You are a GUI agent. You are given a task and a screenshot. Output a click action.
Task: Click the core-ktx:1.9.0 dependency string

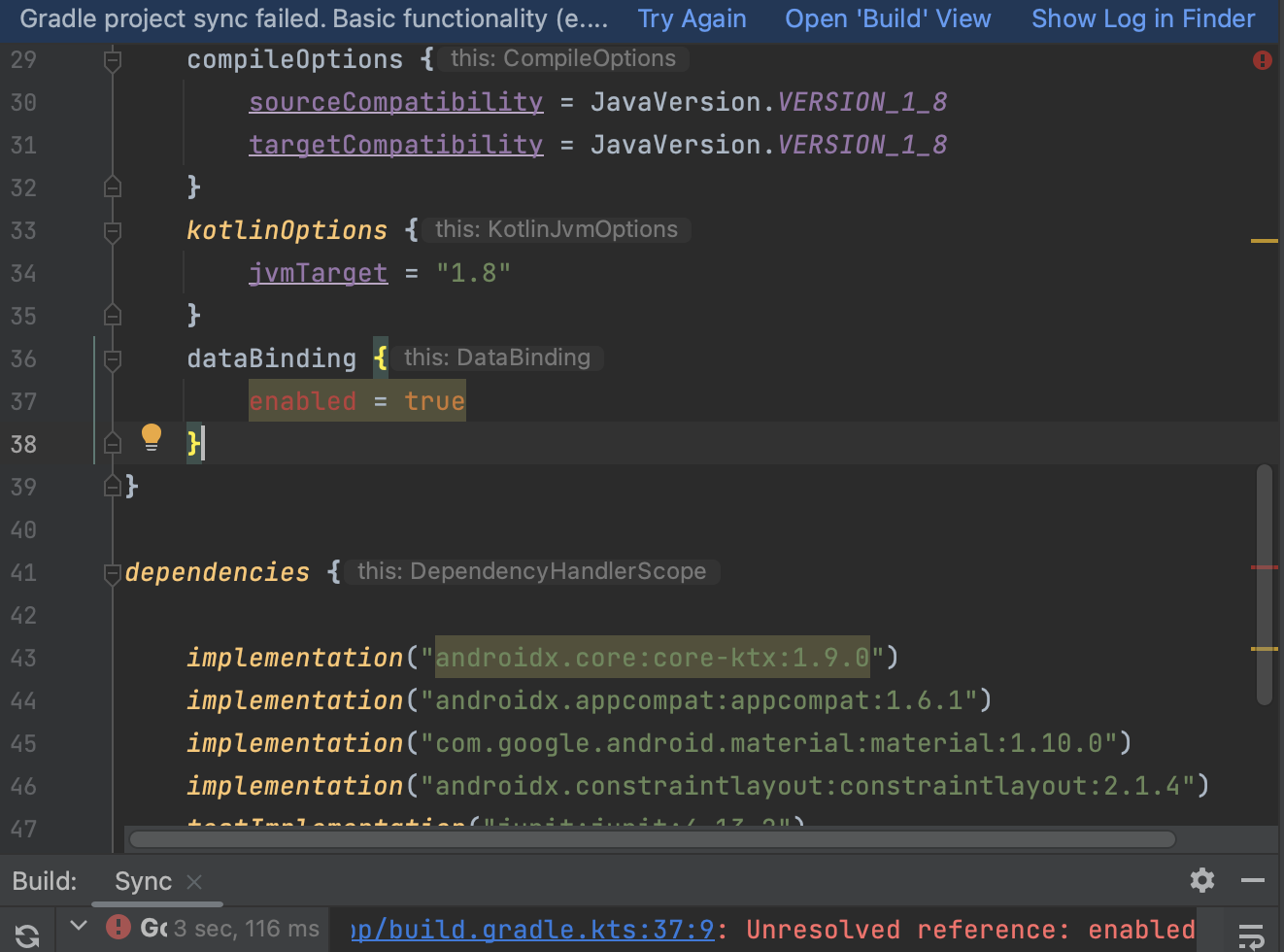coord(652,658)
